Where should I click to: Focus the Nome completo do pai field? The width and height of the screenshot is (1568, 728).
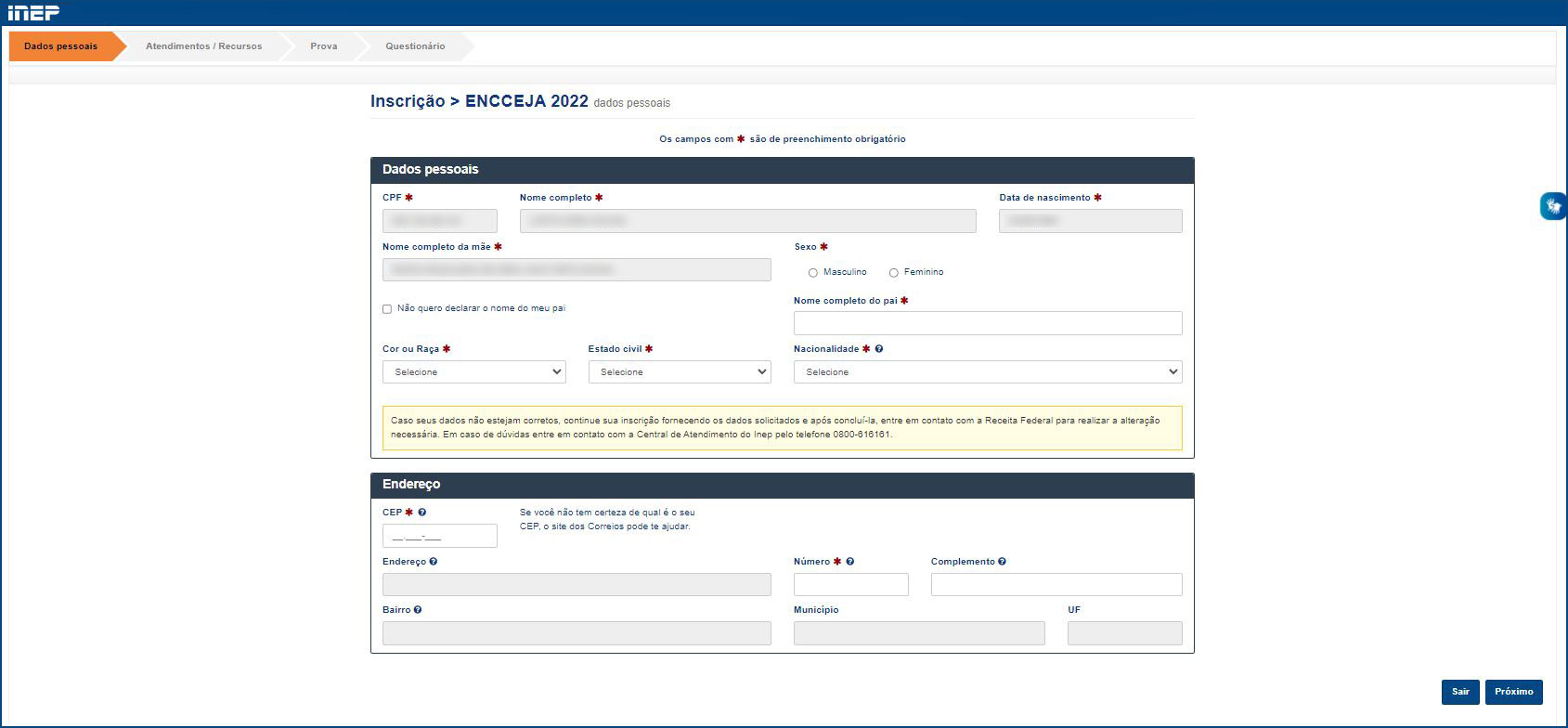[x=987, y=323]
